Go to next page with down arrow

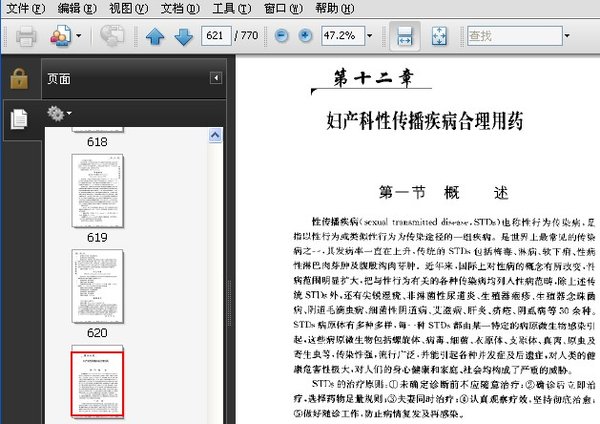[x=184, y=36]
